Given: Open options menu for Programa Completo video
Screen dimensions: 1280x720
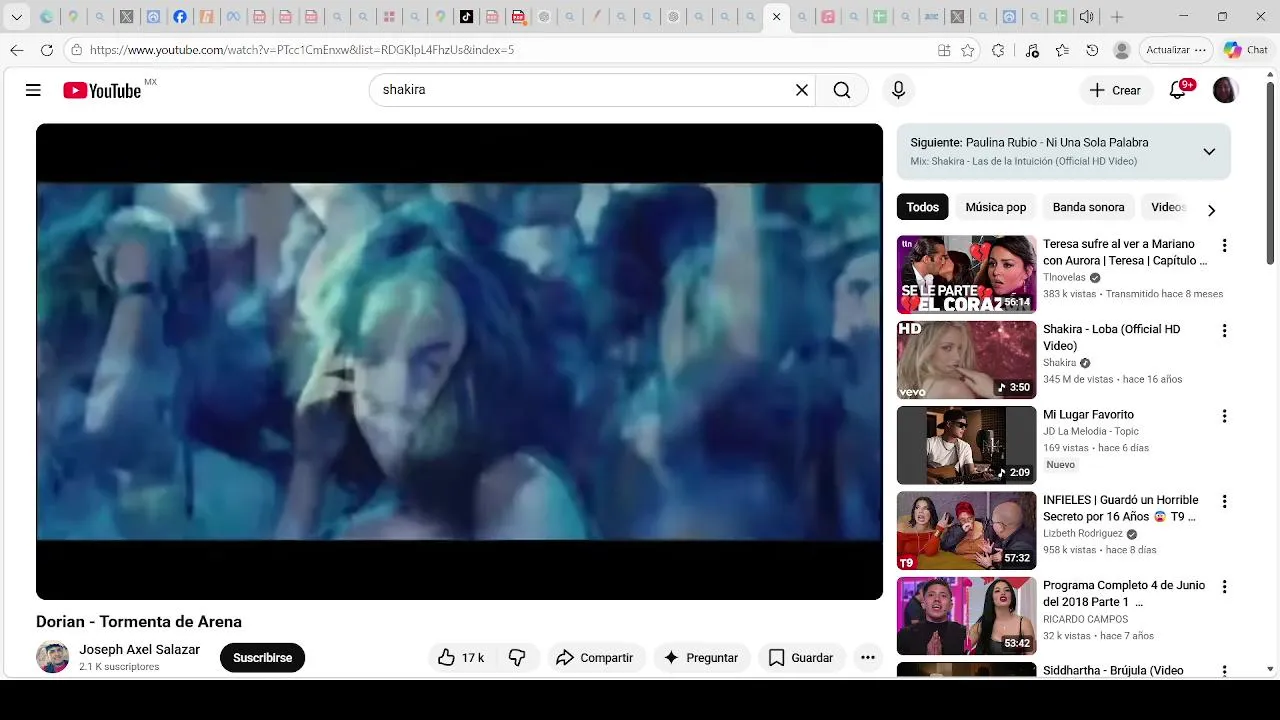Looking at the screenshot, I should coord(1224,587).
